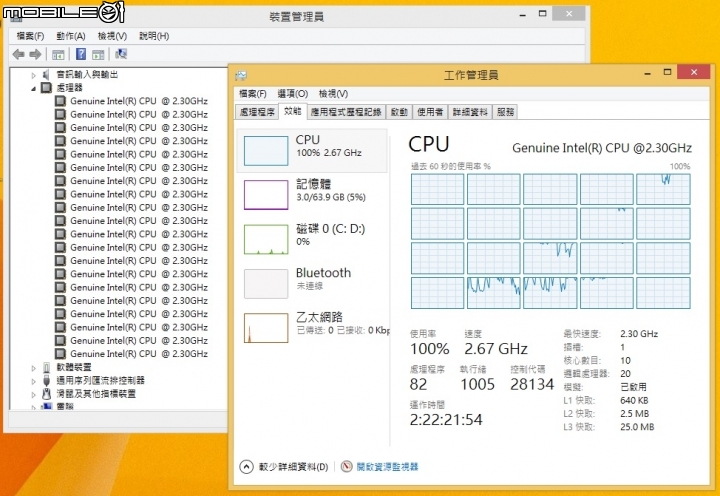720x496 pixels.
Task: Toggle action pane icon after Help icon
Action: pos(98,55)
